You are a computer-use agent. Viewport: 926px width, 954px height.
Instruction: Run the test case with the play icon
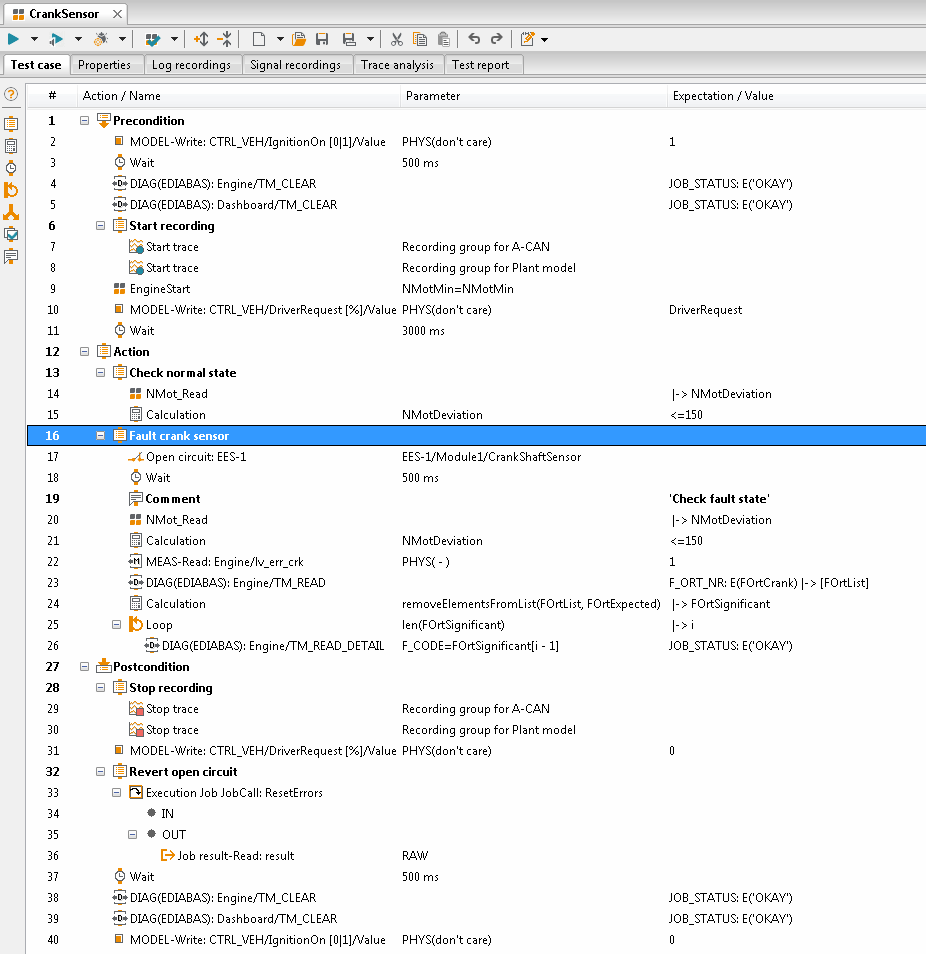[13, 40]
